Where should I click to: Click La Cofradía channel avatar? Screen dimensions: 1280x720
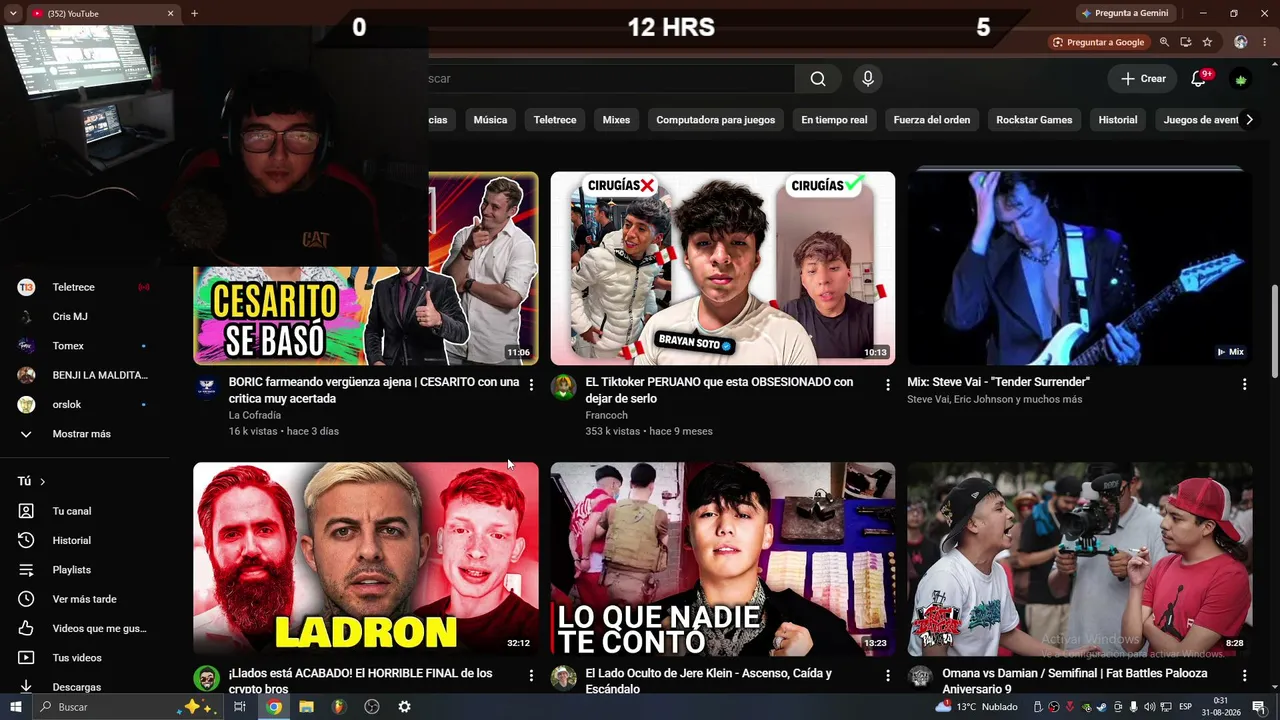point(206,388)
